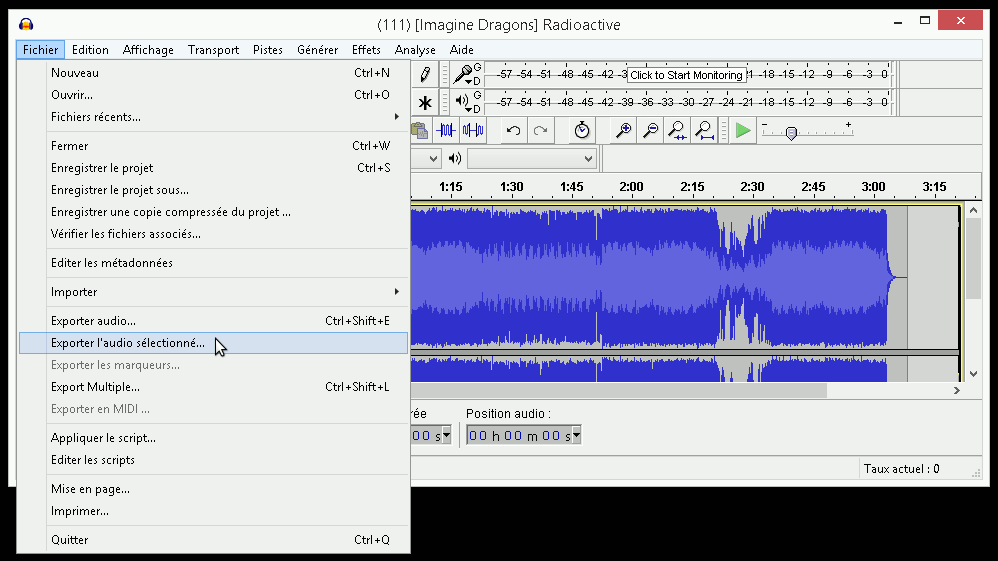The height and width of the screenshot is (561, 998).
Task: Open the Affichage menu
Action: (148, 50)
